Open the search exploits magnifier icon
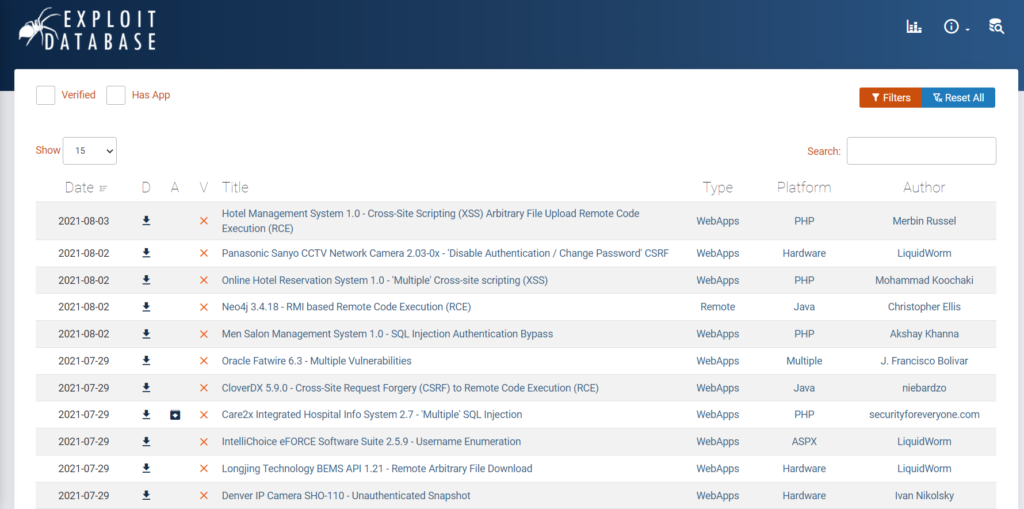This screenshot has width=1024, height=509. click(x=996, y=27)
